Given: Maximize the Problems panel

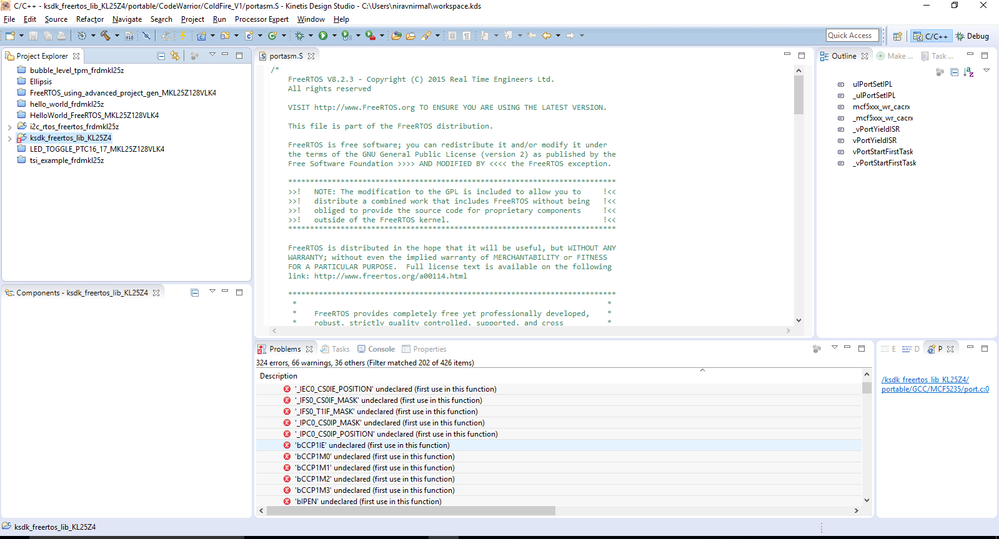Looking at the screenshot, I should pos(861,349).
